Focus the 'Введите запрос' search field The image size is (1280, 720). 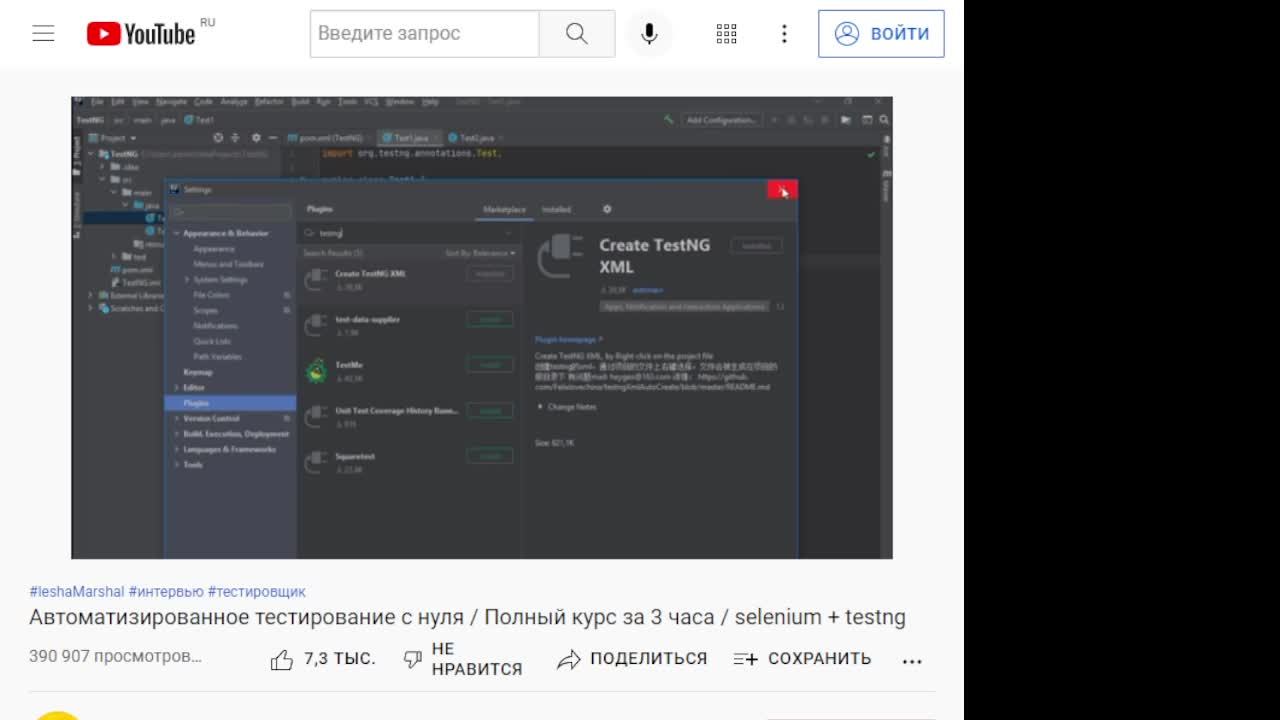(x=425, y=33)
